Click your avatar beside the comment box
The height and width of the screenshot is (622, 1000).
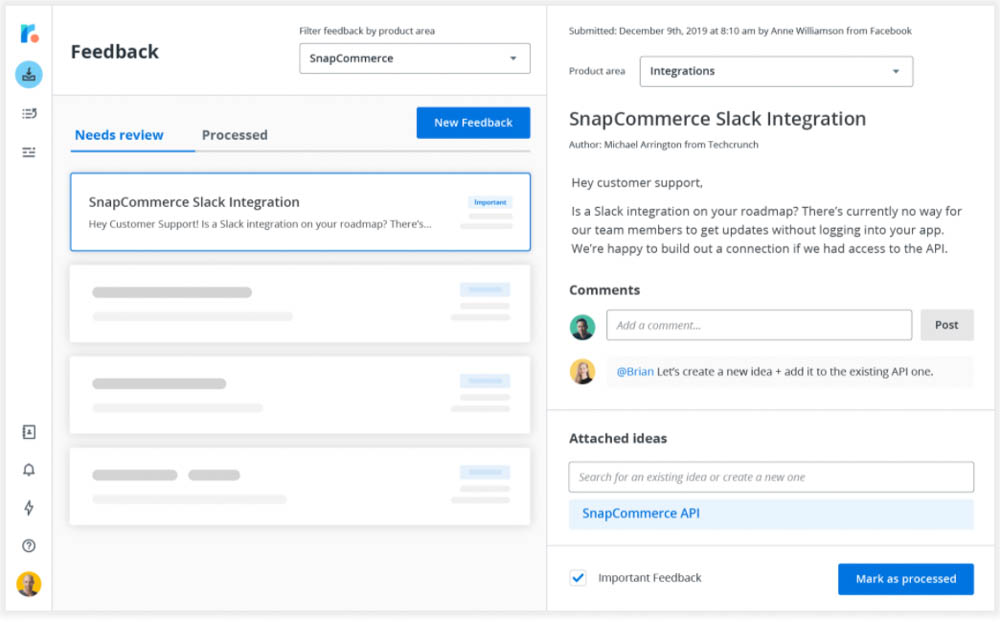point(582,327)
